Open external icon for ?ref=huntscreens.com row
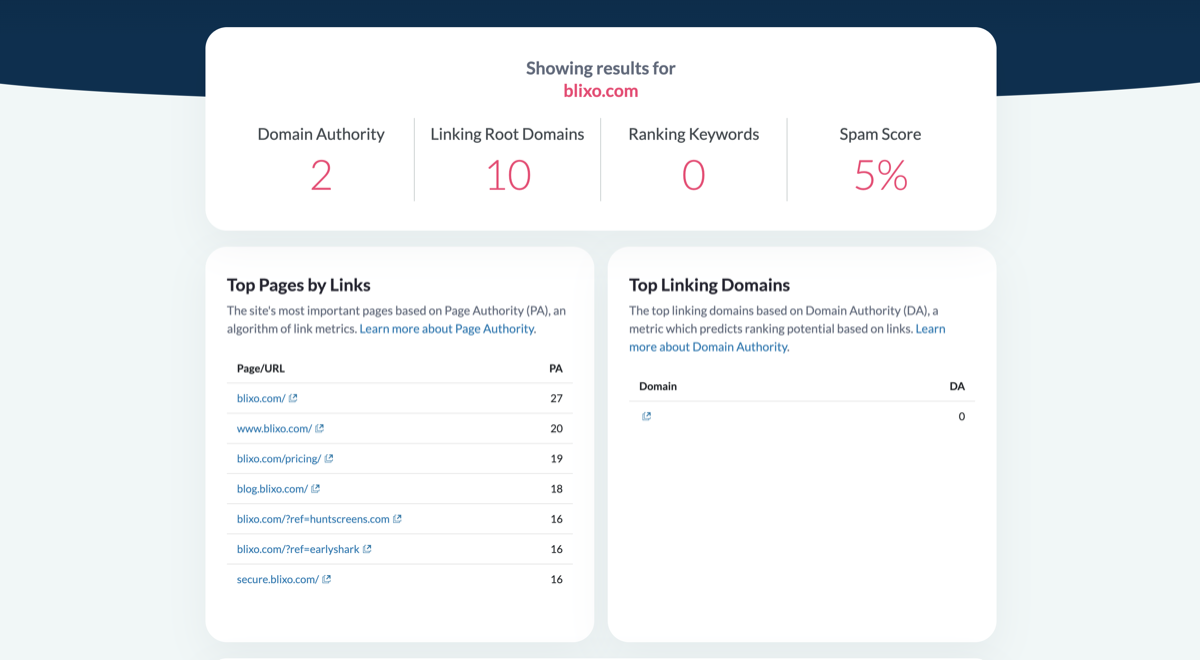The image size is (1200, 660). click(x=397, y=519)
